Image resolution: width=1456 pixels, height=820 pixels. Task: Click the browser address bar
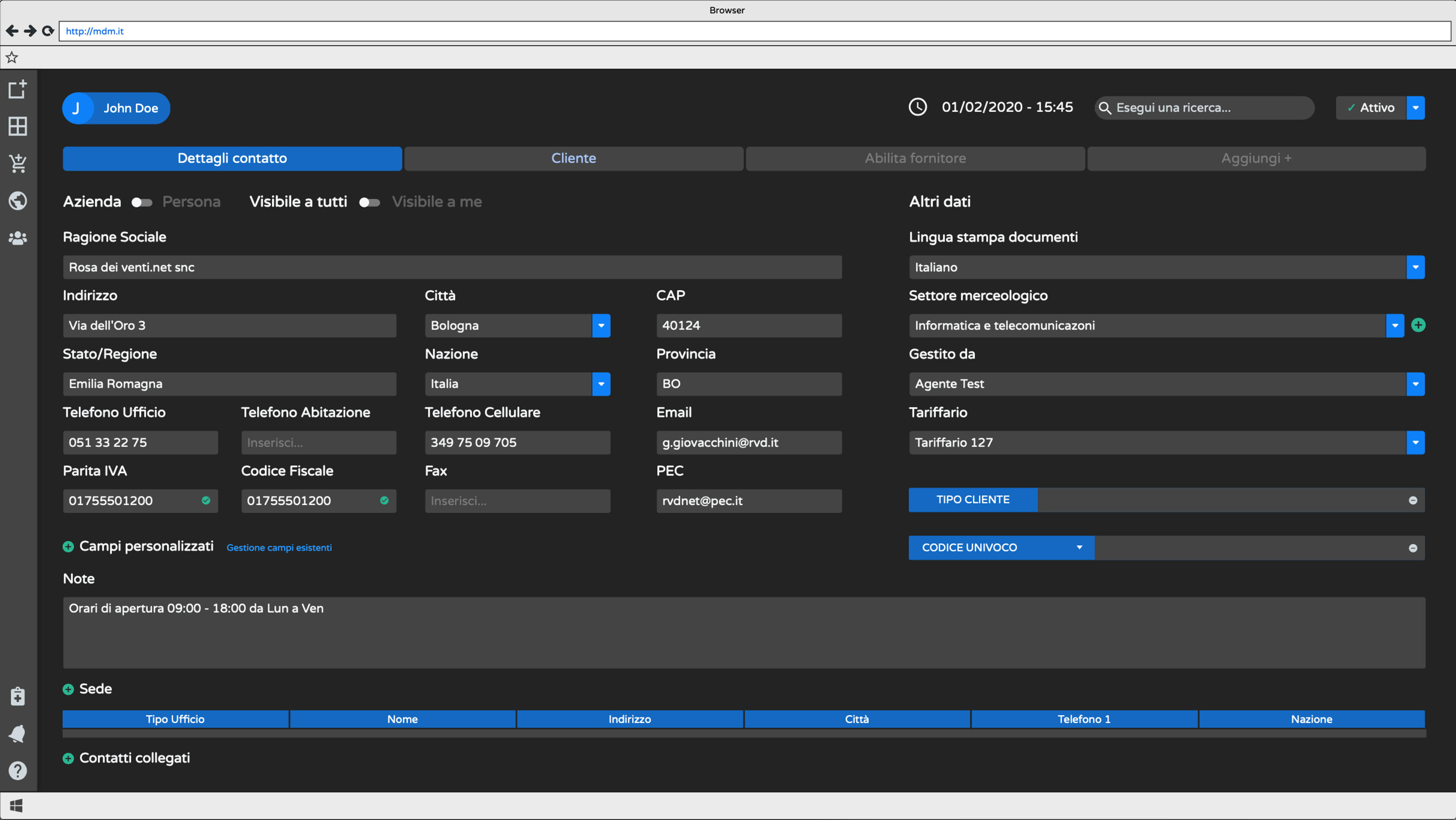[x=755, y=31]
